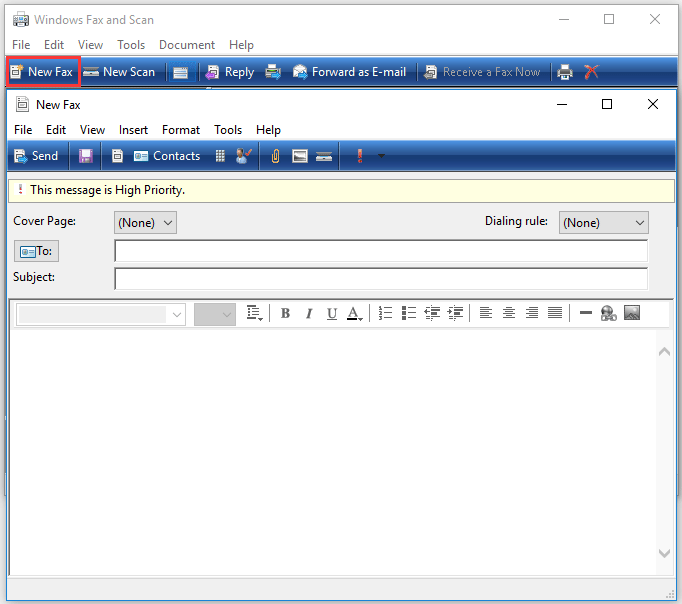
Task: Toggle Bold formatting
Action: pos(285,313)
